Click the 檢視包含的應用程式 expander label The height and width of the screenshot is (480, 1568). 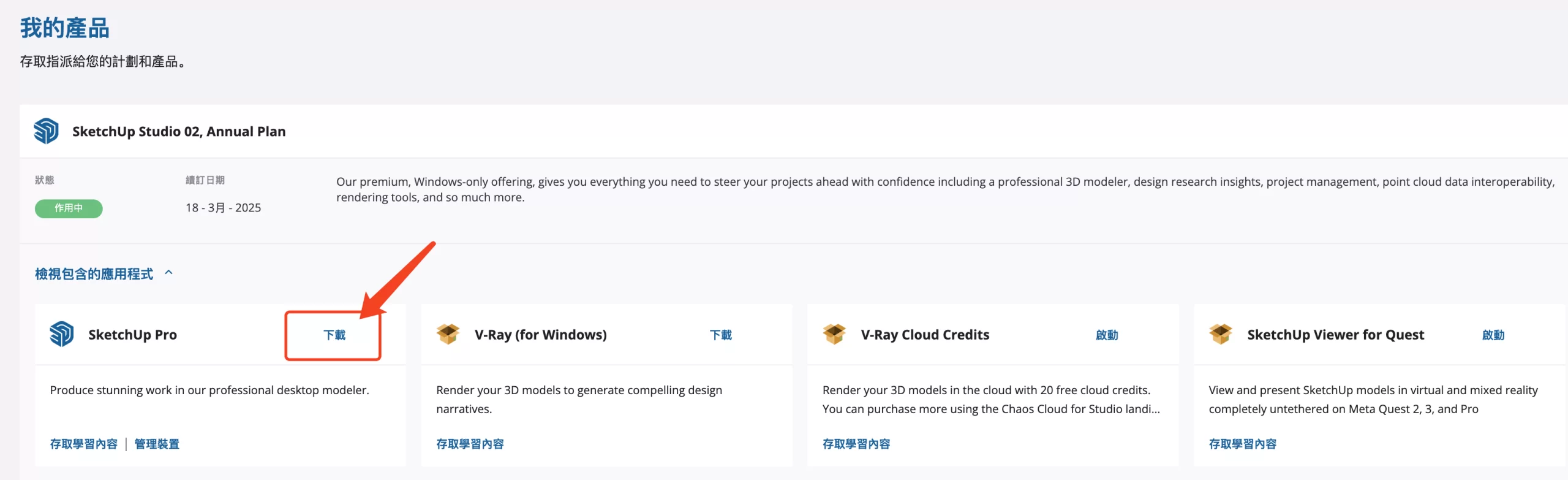click(x=94, y=274)
